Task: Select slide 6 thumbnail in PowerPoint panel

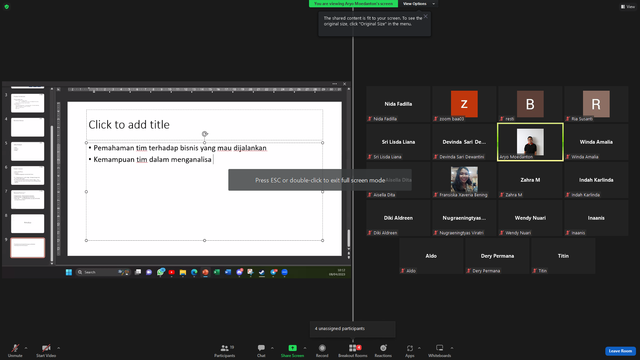Action: pyautogui.click(x=27, y=176)
